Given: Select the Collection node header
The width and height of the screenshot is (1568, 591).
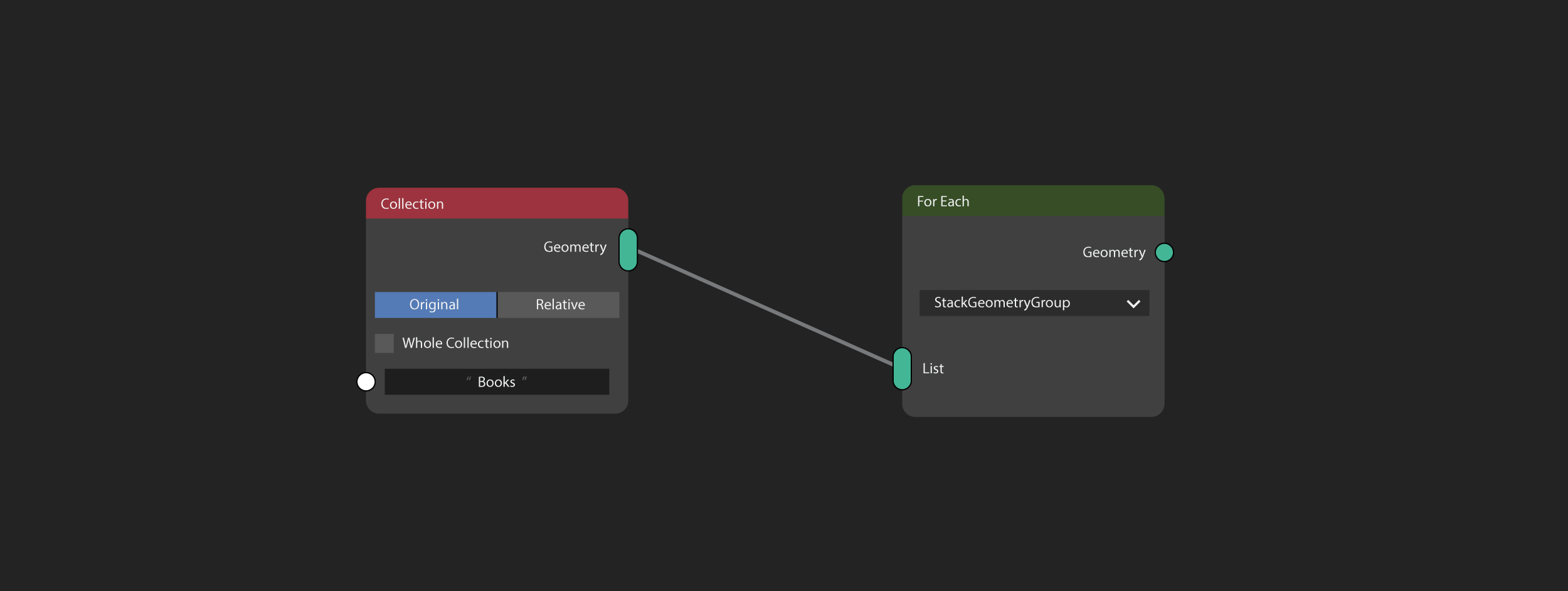Looking at the screenshot, I should point(497,203).
